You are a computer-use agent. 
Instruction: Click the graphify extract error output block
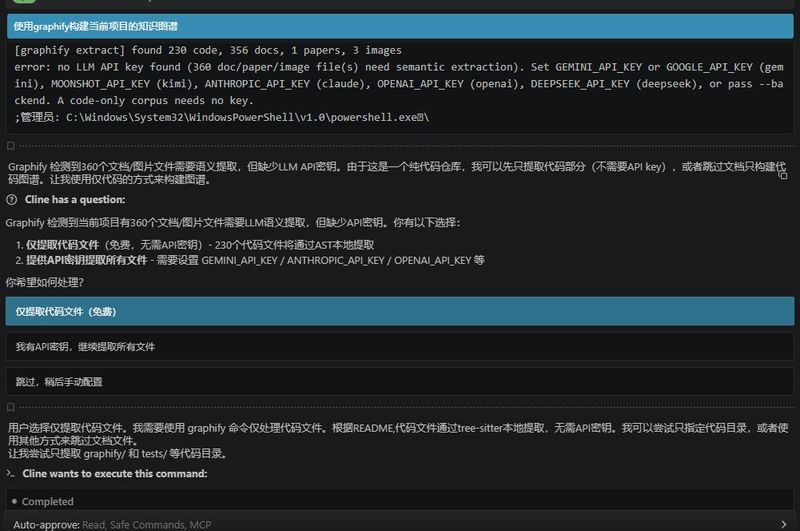(x=399, y=84)
